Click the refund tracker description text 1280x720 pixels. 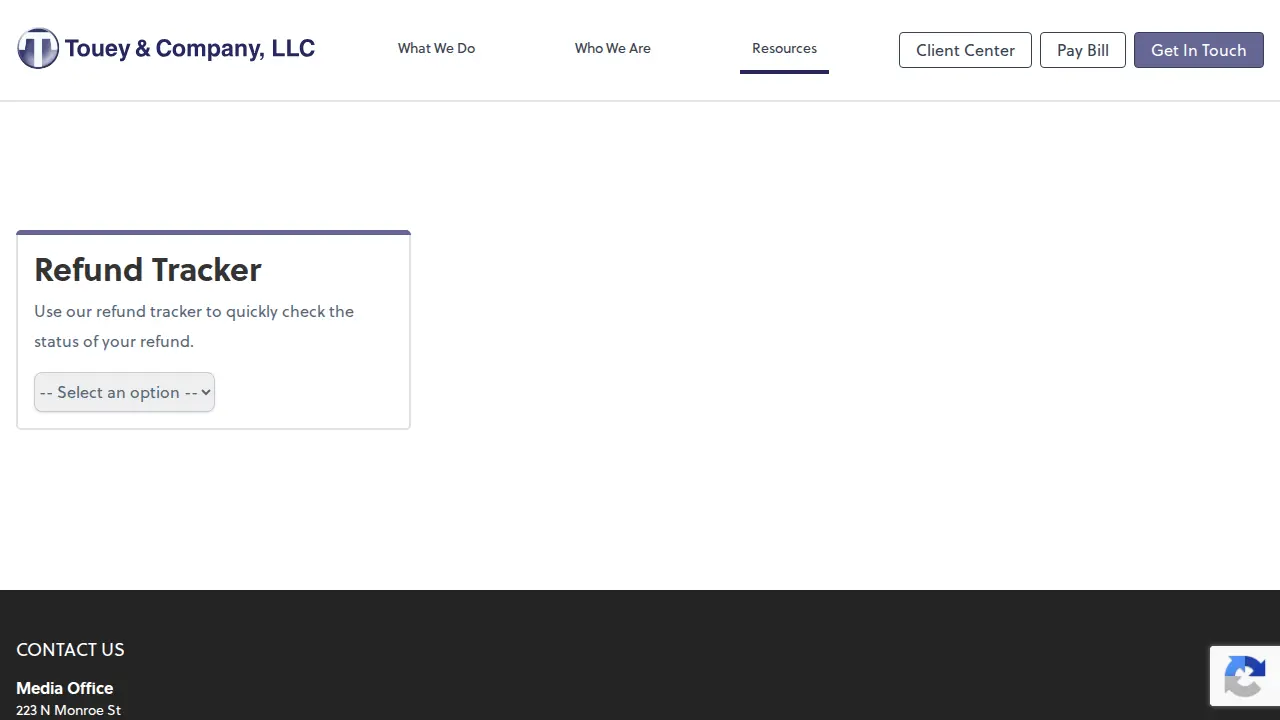click(x=194, y=326)
